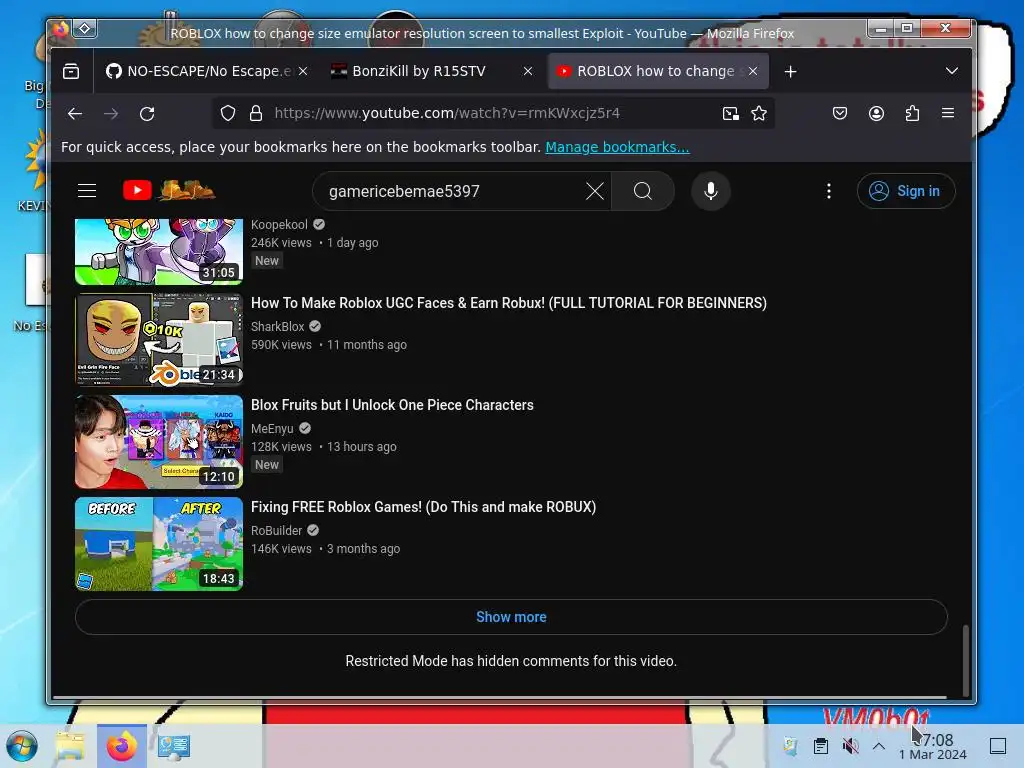Open a new tab with plus
The image size is (1024, 768).
(790, 72)
